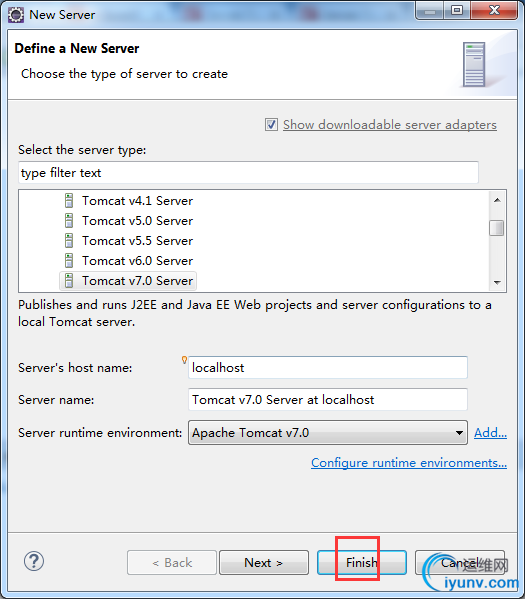Click the Eclipse icon in the title bar

[x=16, y=15]
